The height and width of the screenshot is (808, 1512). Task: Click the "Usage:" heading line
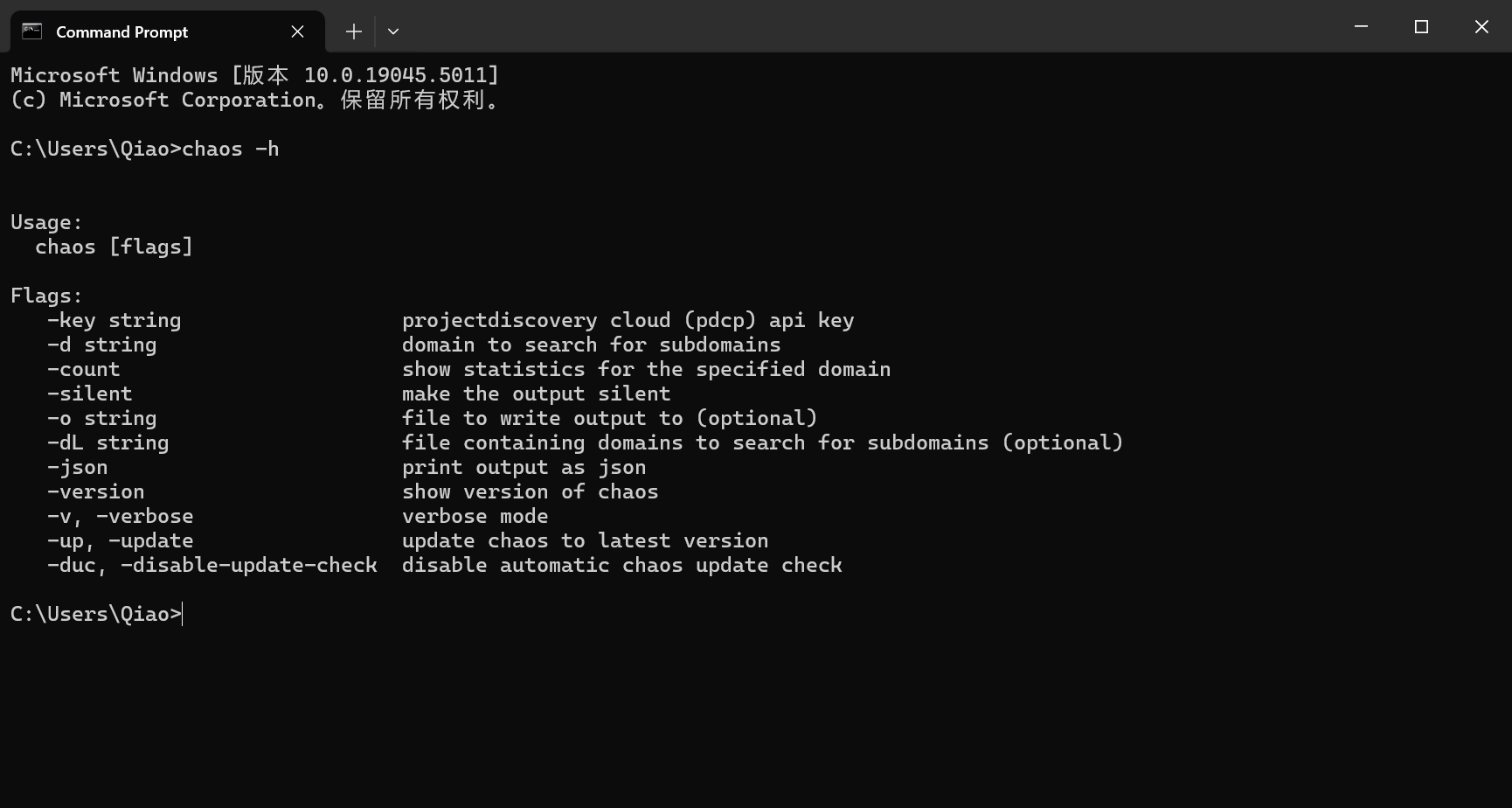[x=46, y=222]
